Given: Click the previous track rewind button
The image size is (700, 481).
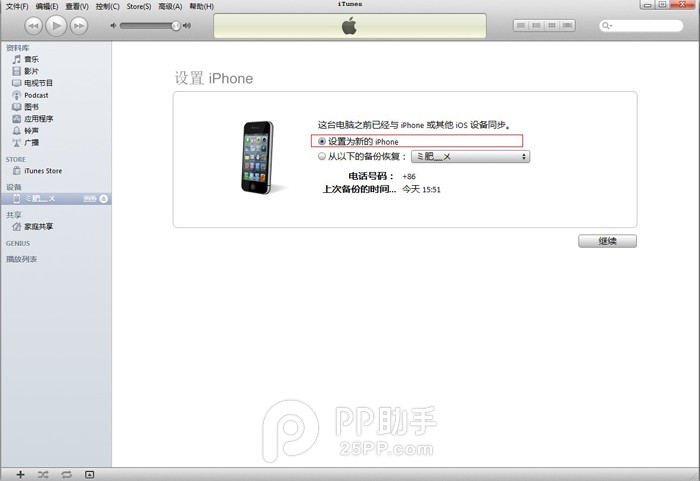Looking at the screenshot, I should [x=33, y=26].
